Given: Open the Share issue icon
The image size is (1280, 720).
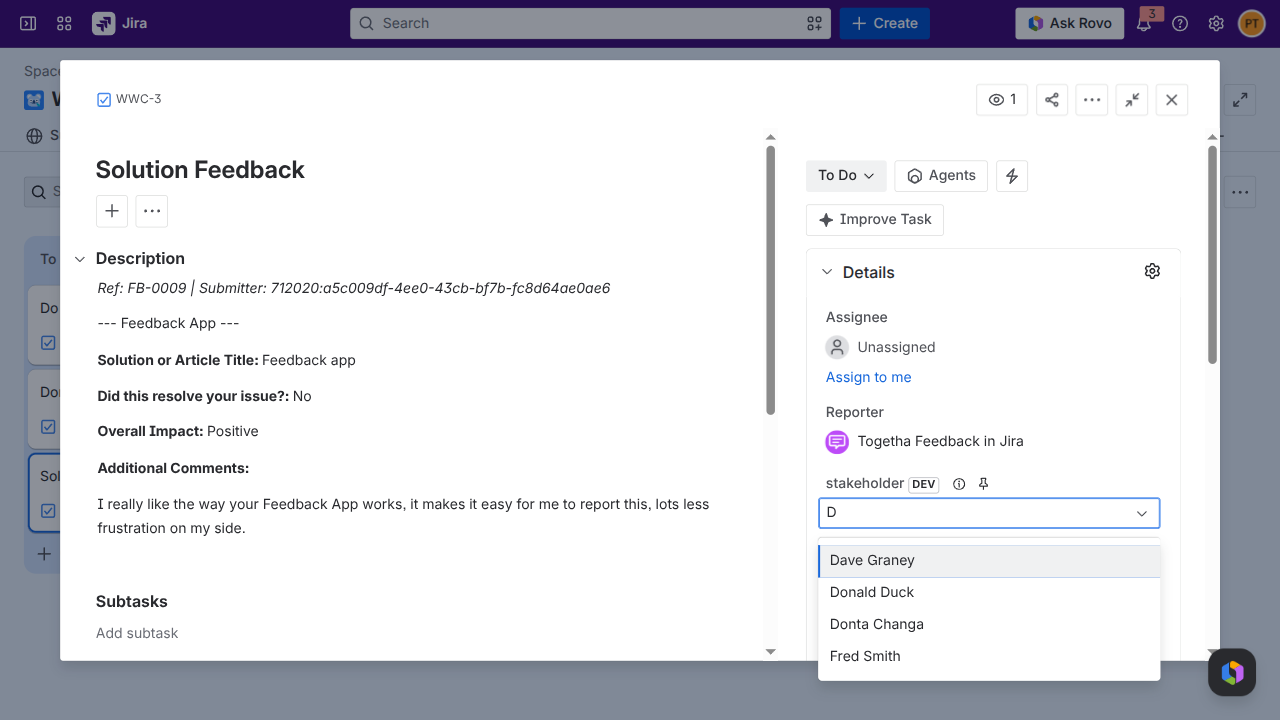Looking at the screenshot, I should 1051,100.
